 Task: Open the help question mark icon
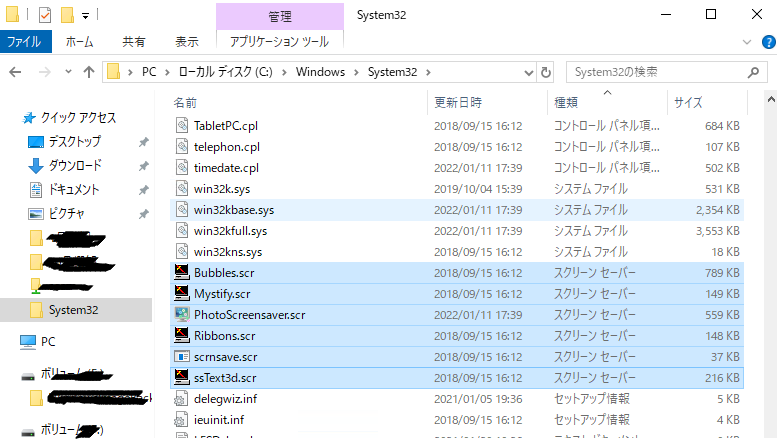click(x=768, y=42)
